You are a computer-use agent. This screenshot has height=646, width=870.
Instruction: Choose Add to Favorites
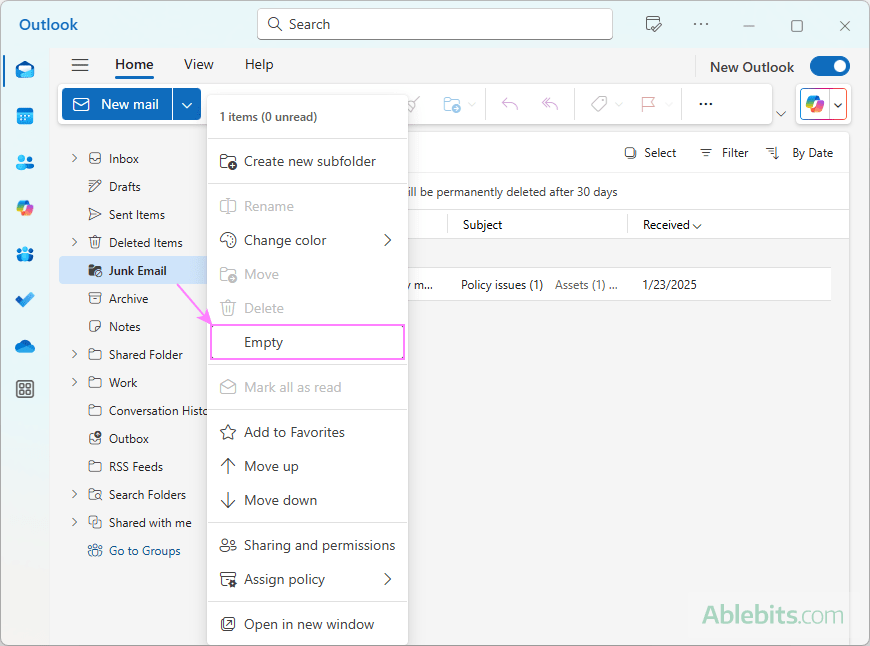307,432
